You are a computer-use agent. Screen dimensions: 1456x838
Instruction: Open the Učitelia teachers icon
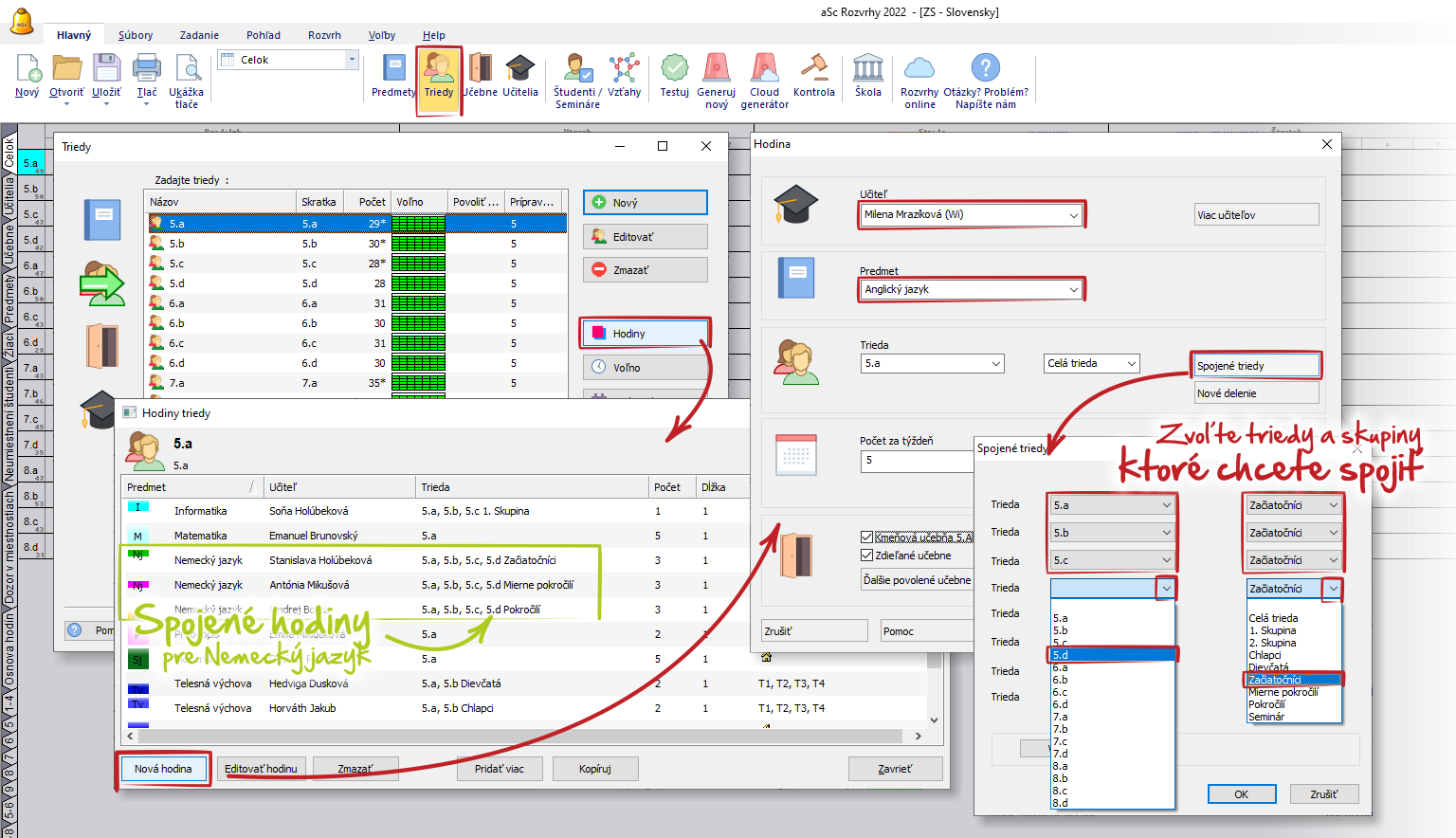point(519,69)
